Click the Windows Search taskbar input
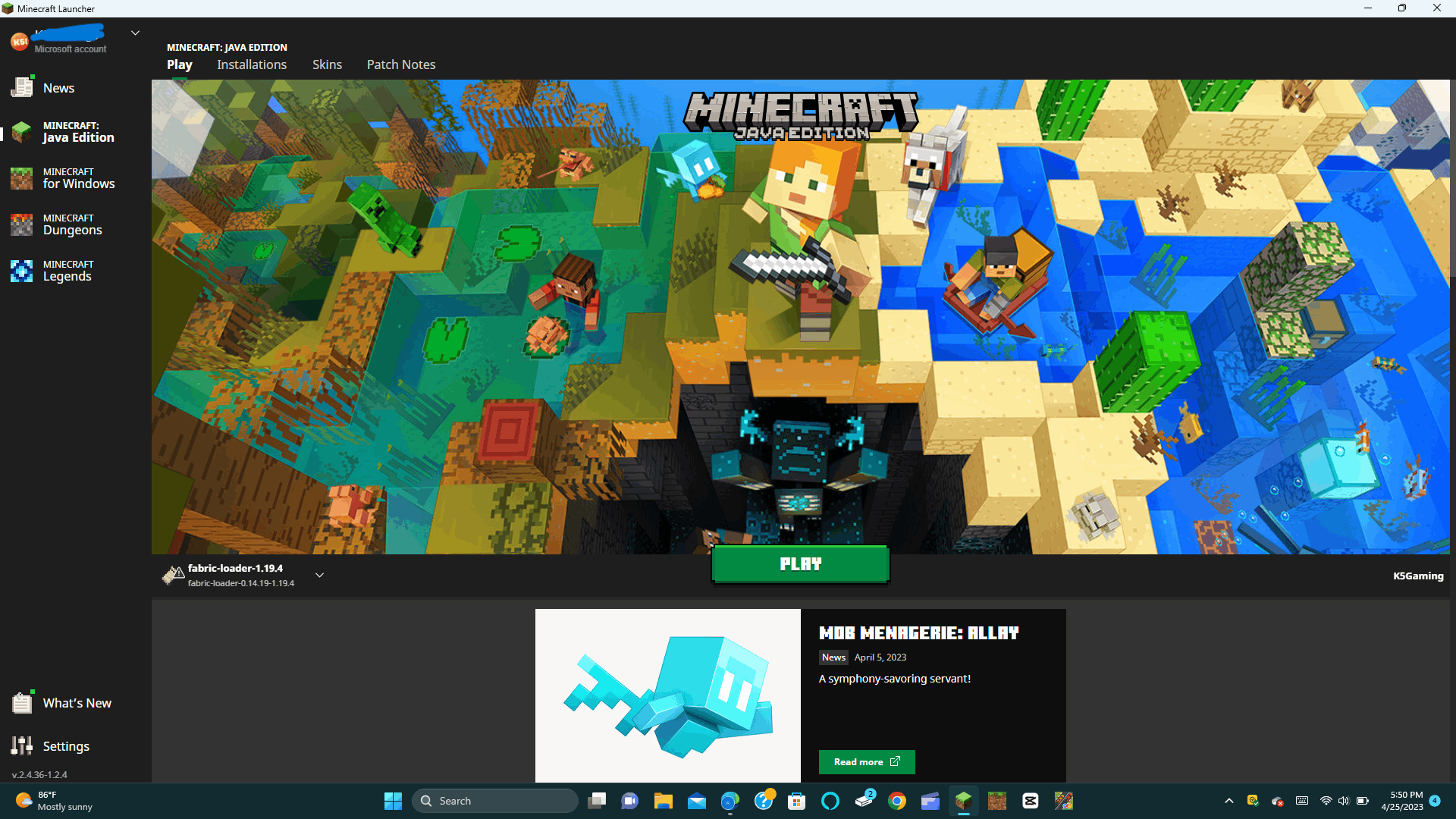The image size is (1456, 819). pos(495,800)
